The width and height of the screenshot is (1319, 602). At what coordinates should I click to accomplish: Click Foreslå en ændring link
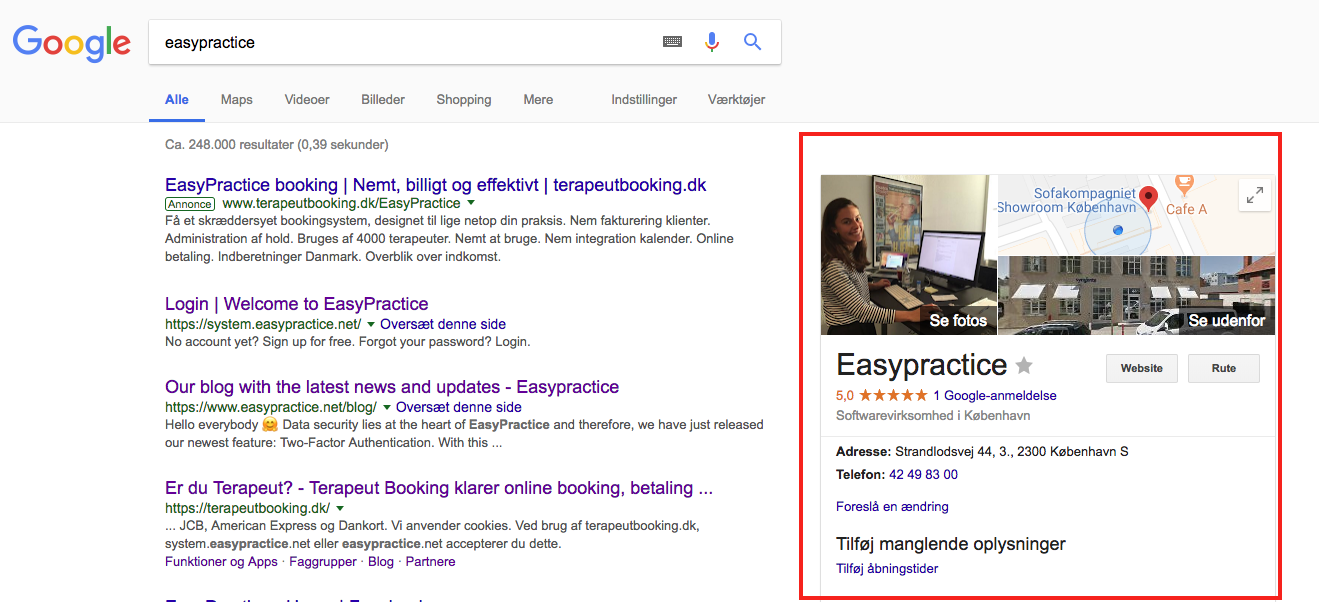click(892, 506)
